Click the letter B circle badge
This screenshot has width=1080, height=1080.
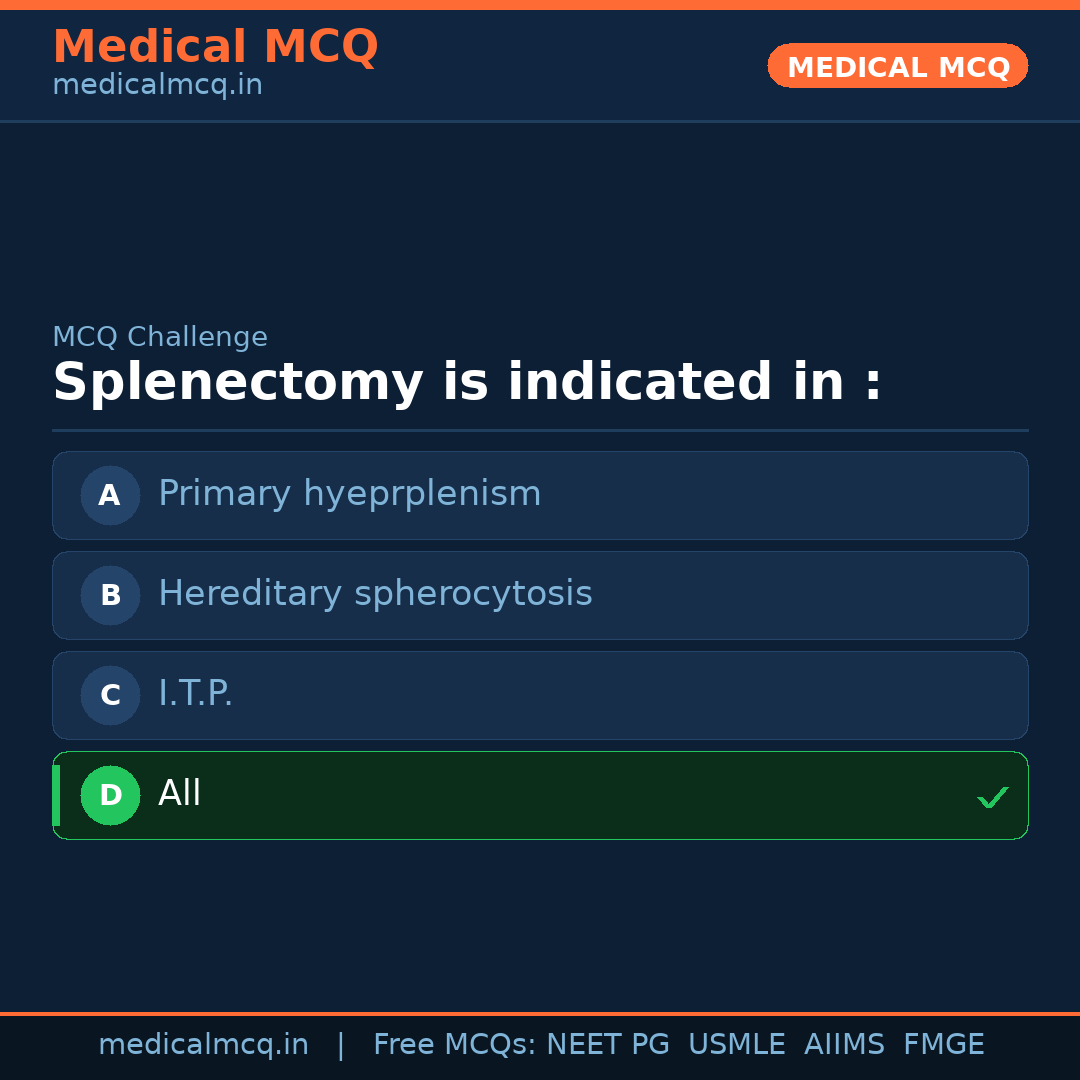[110, 595]
